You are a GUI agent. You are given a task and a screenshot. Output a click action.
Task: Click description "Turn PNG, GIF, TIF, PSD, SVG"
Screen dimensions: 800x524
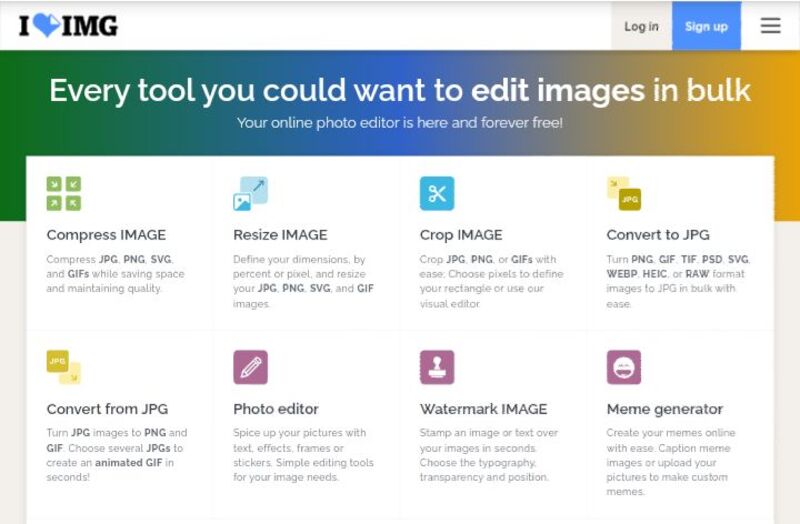[678, 281]
